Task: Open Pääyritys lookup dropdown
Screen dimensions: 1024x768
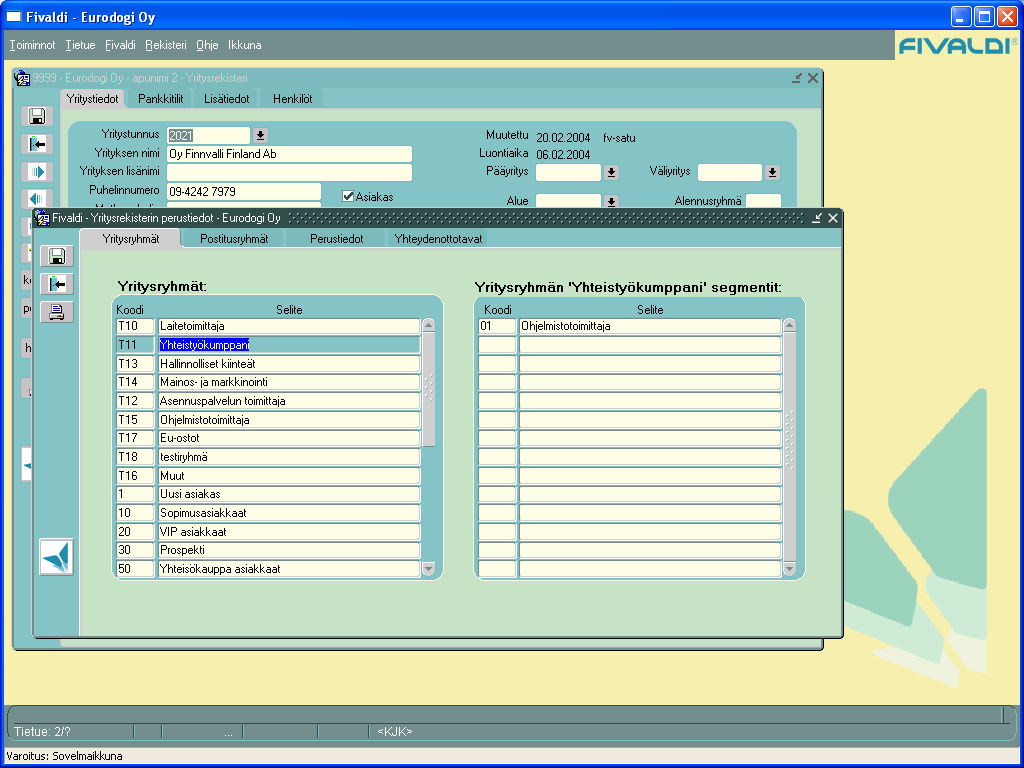Action: click(x=611, y=172)
